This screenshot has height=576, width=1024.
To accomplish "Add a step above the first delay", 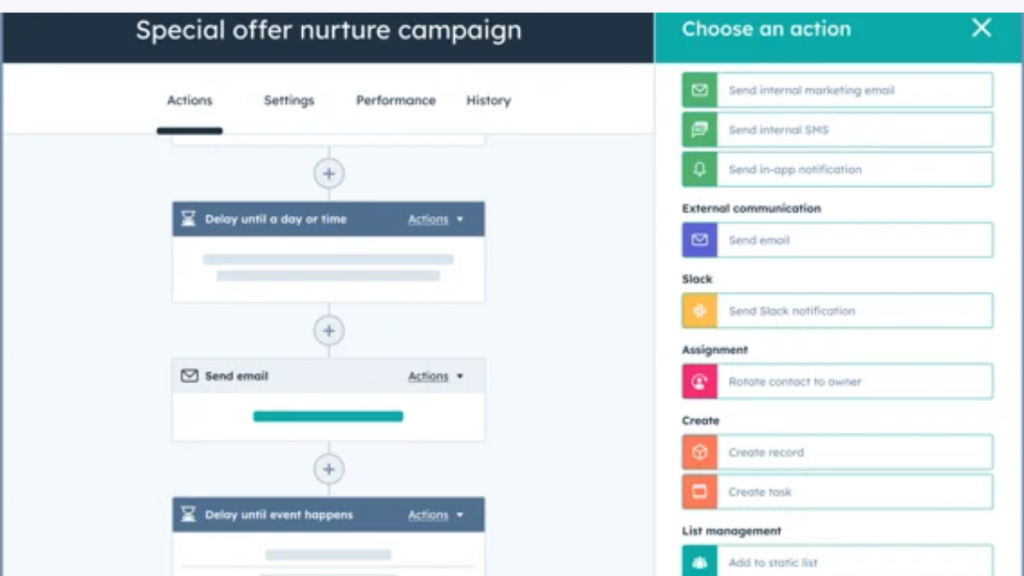I will click(329, 173).
